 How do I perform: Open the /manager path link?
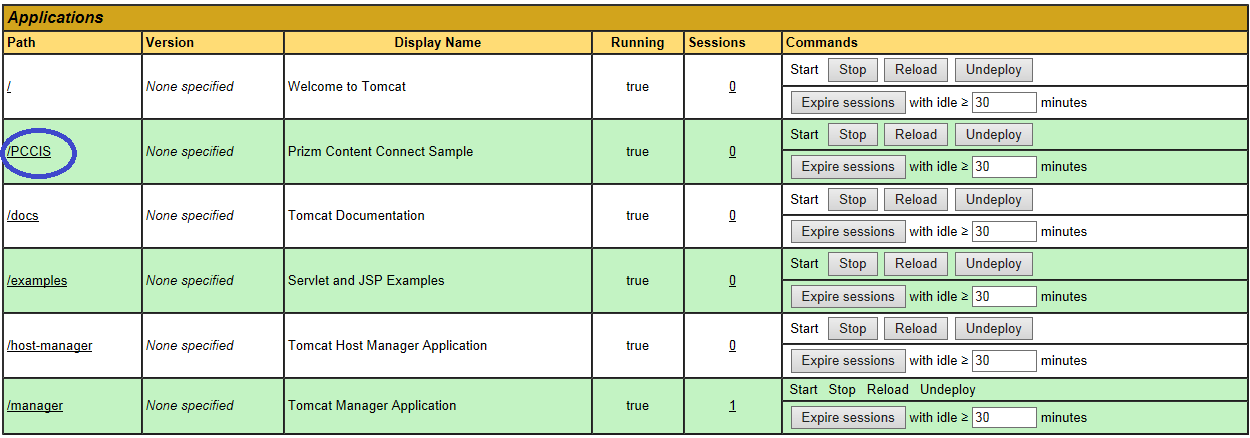tap(35, 406)
